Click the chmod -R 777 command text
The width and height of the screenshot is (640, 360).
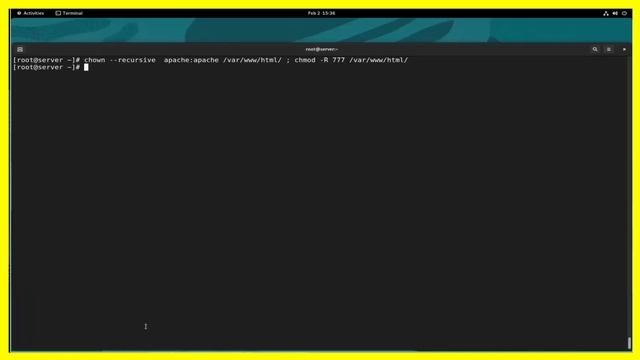[320, 60]
